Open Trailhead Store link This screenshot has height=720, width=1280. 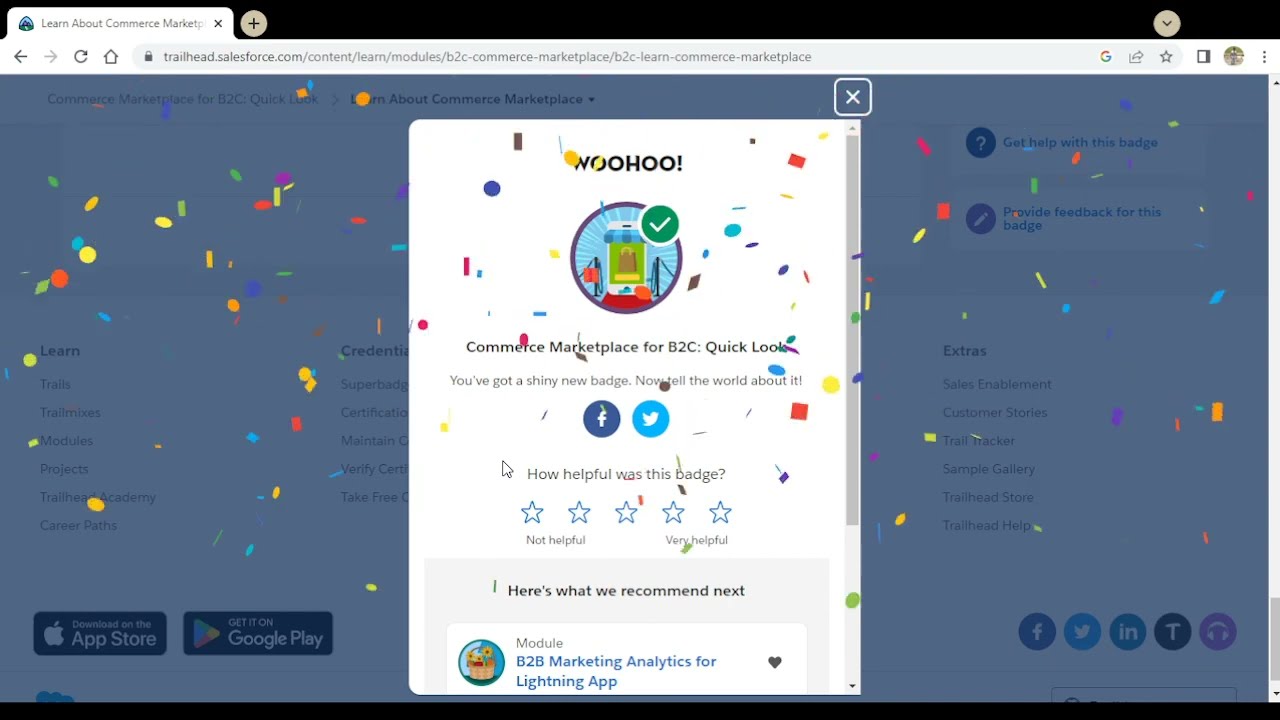point(988,497)
